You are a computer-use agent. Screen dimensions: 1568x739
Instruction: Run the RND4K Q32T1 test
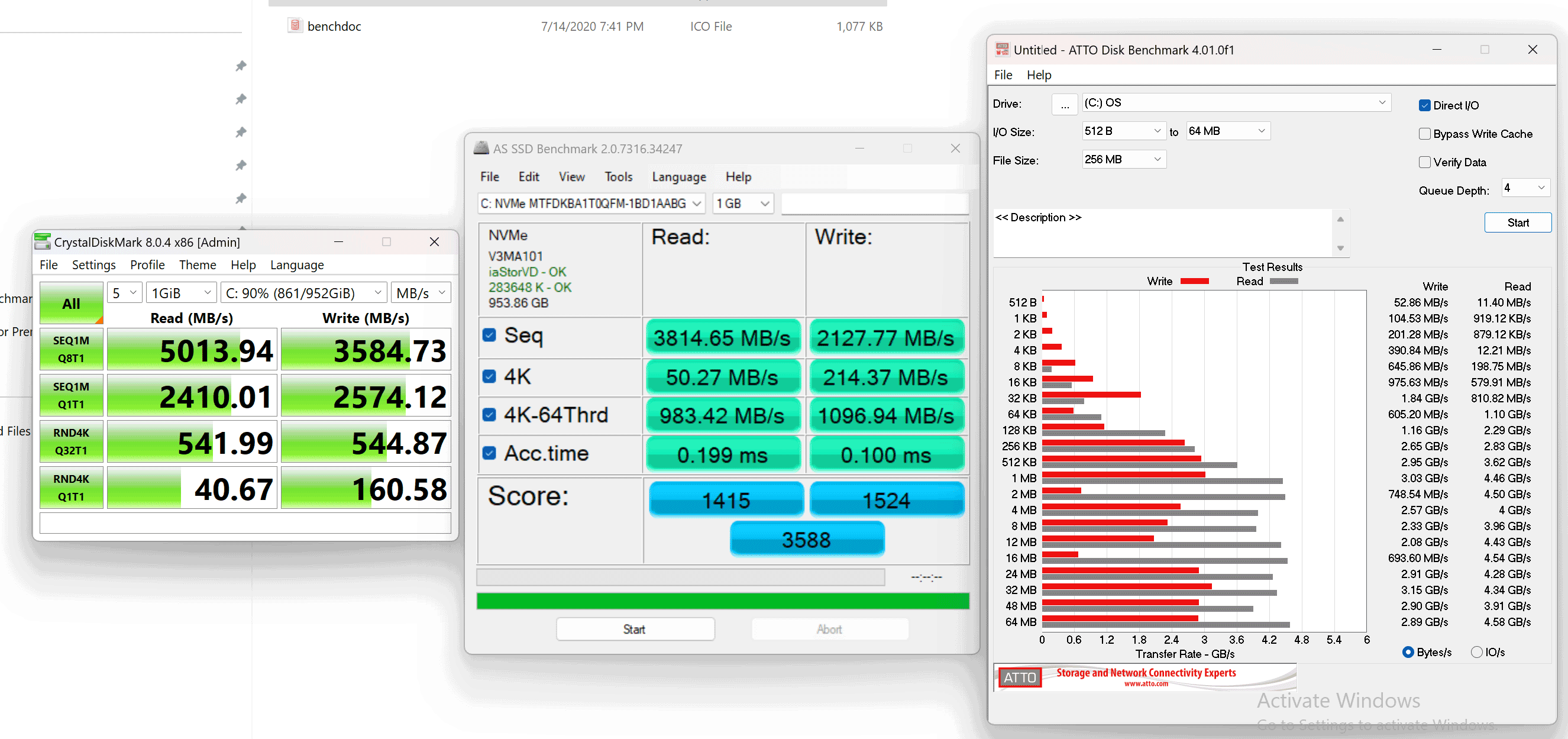coord(71,441)
